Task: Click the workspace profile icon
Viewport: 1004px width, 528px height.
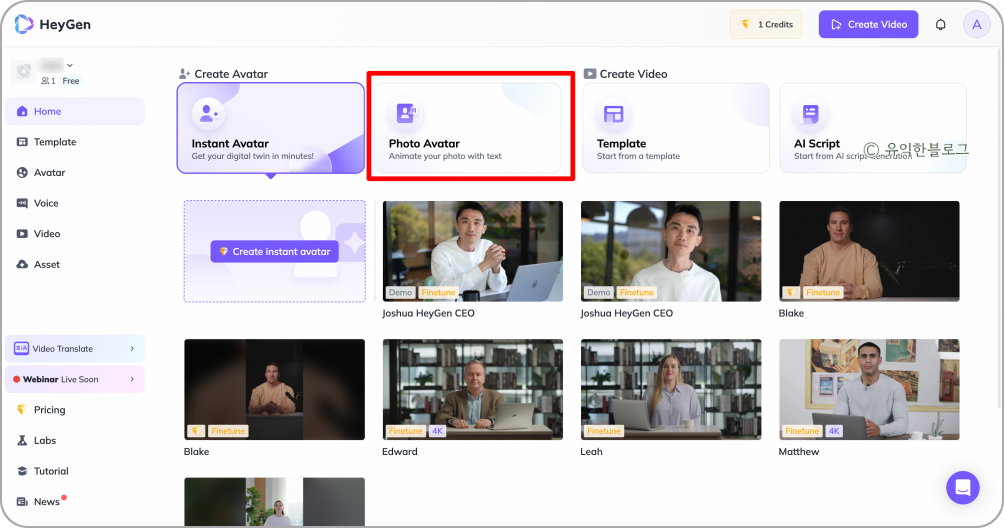Action: coord(23,72)
